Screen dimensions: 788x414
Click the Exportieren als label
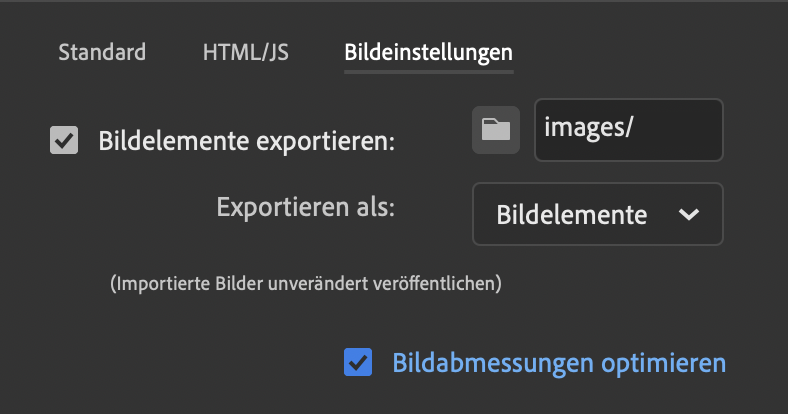[x=306, y=208]
